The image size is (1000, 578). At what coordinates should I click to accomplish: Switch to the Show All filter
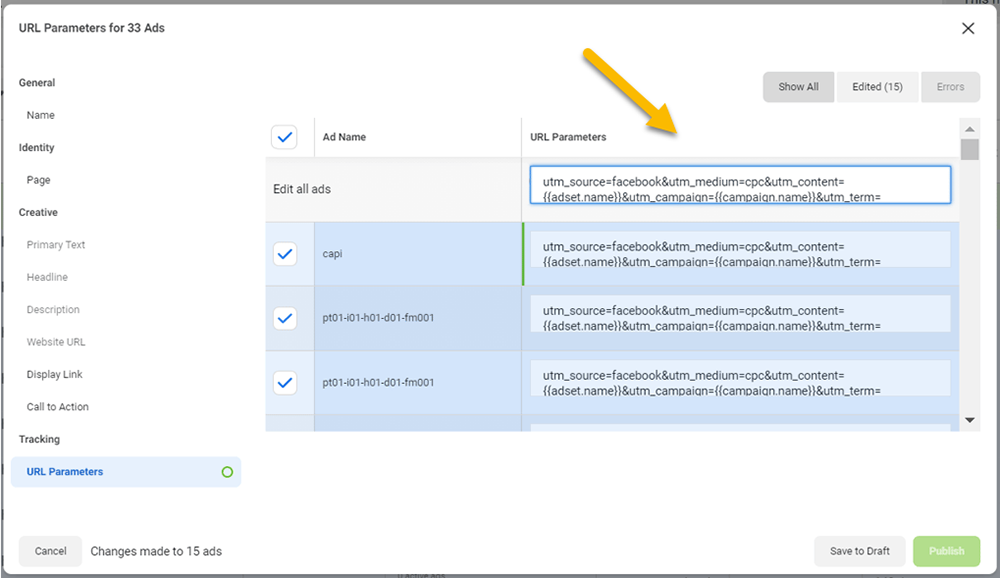tap(798, 87)
